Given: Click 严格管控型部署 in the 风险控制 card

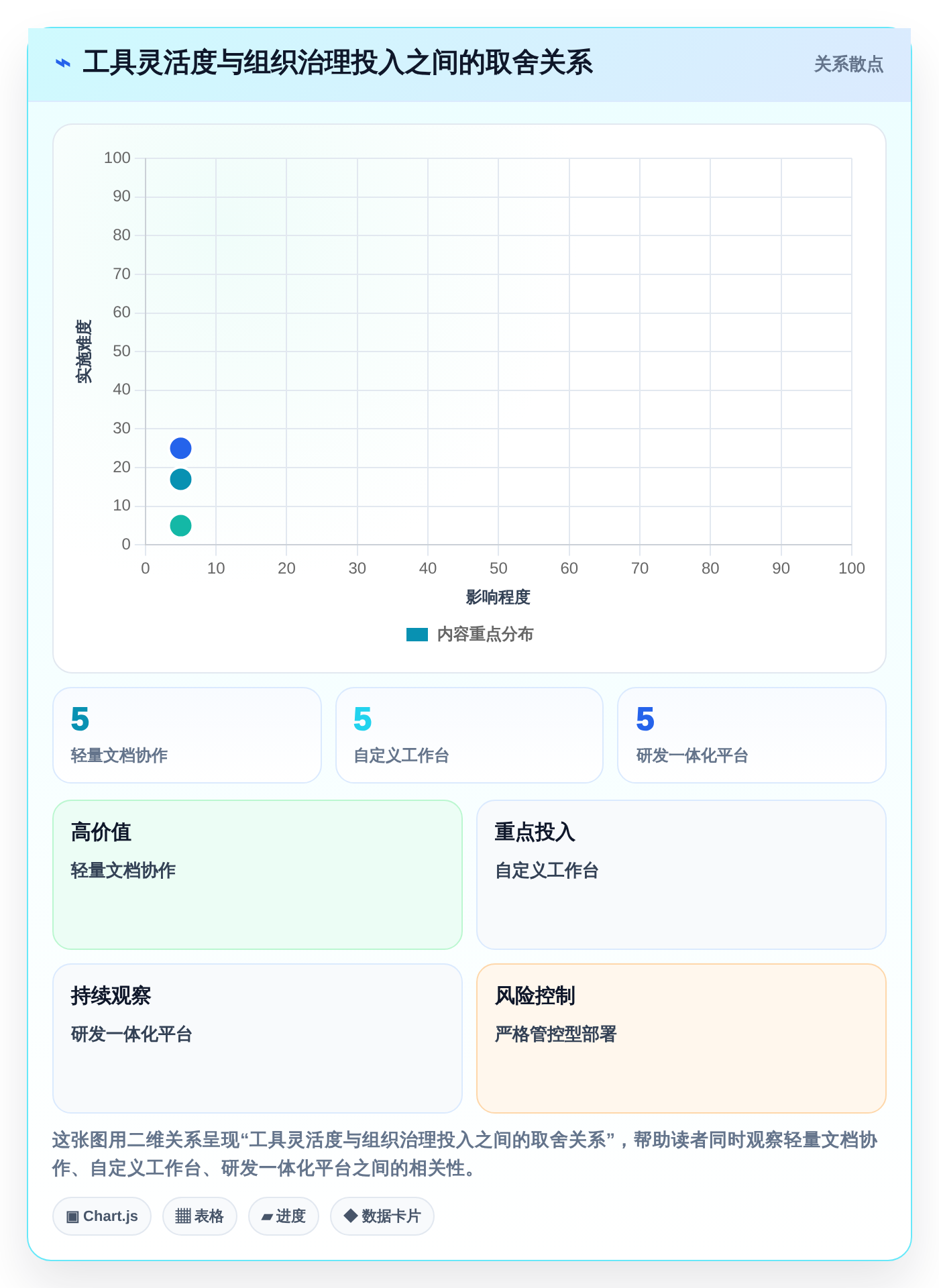Looking at the screenshot, I should (556, 1034).
